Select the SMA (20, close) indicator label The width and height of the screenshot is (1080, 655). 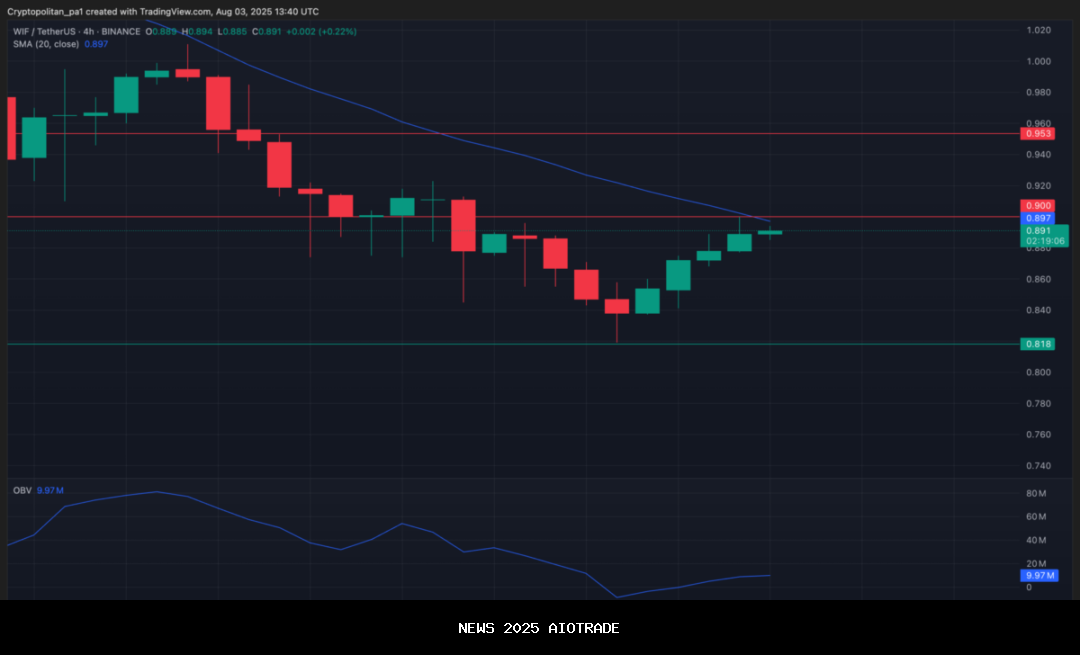pyautogui.click(x=46, y=44)
